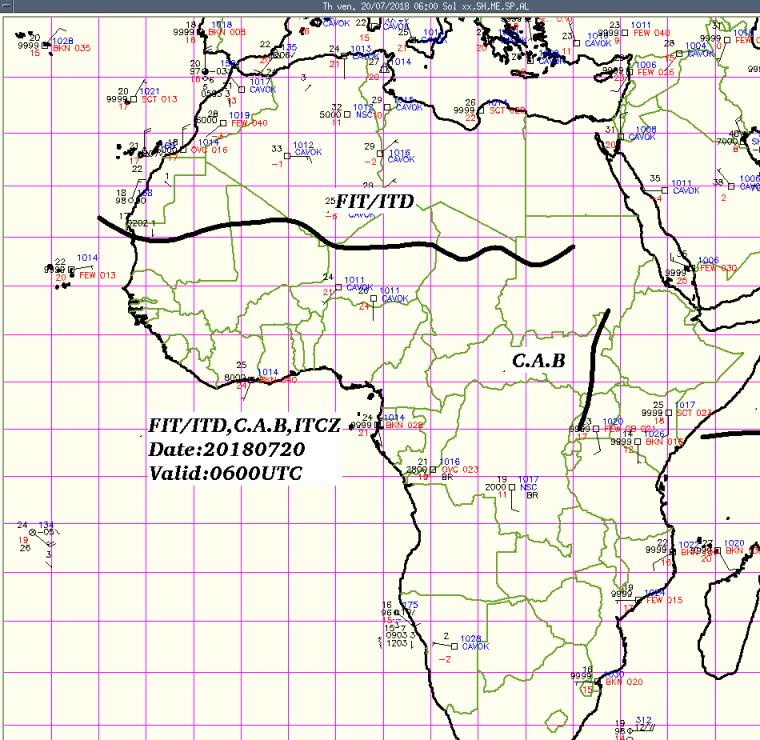Select the station marker reporting OVC 023
Viewport: 760px width, 740px height.
tap(435, 469)
